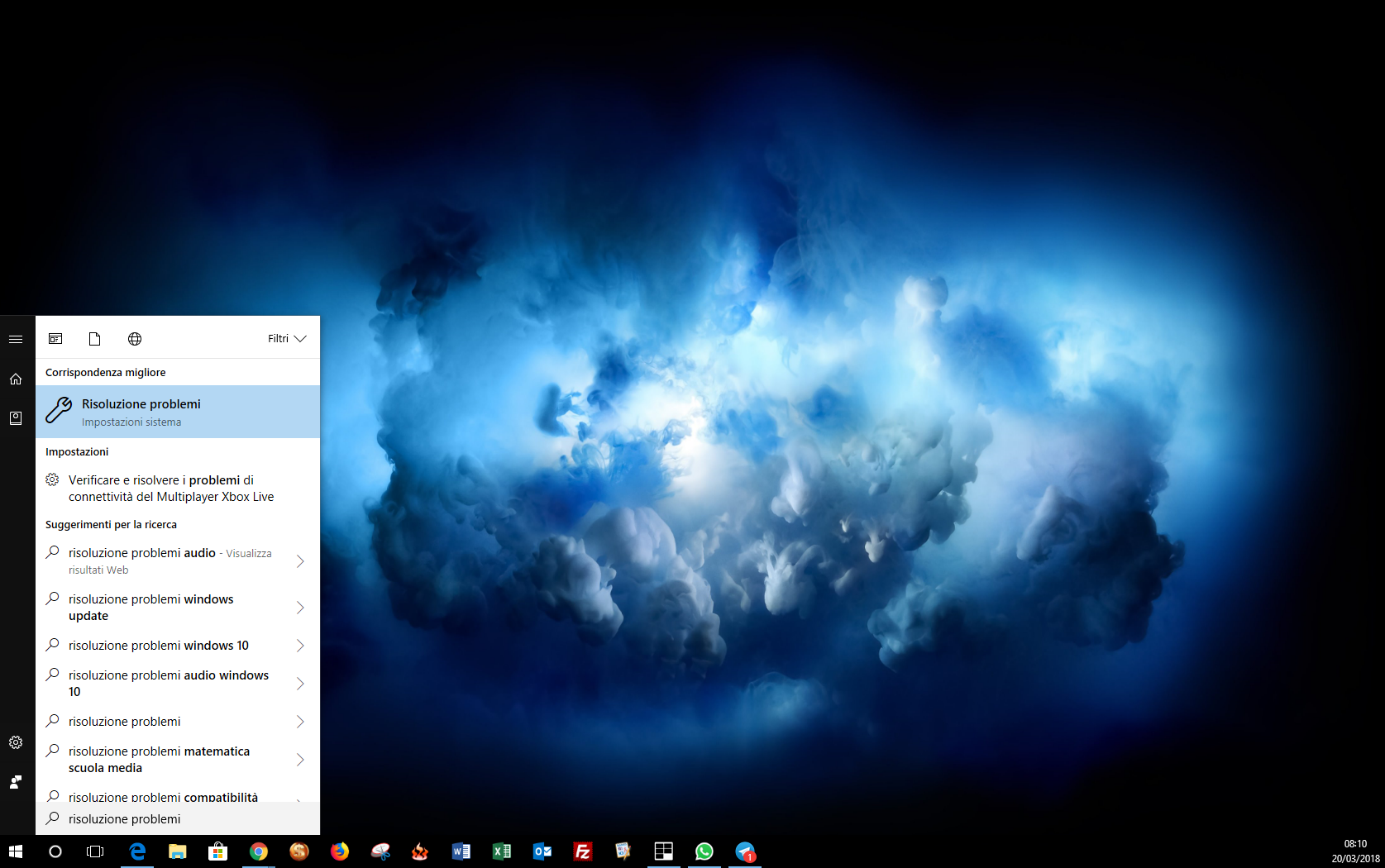Expand arrow for risoluzione problemi windows update
Image resolution: width=1385 pixels, height=868 pixels.
(x=300, y=608)
